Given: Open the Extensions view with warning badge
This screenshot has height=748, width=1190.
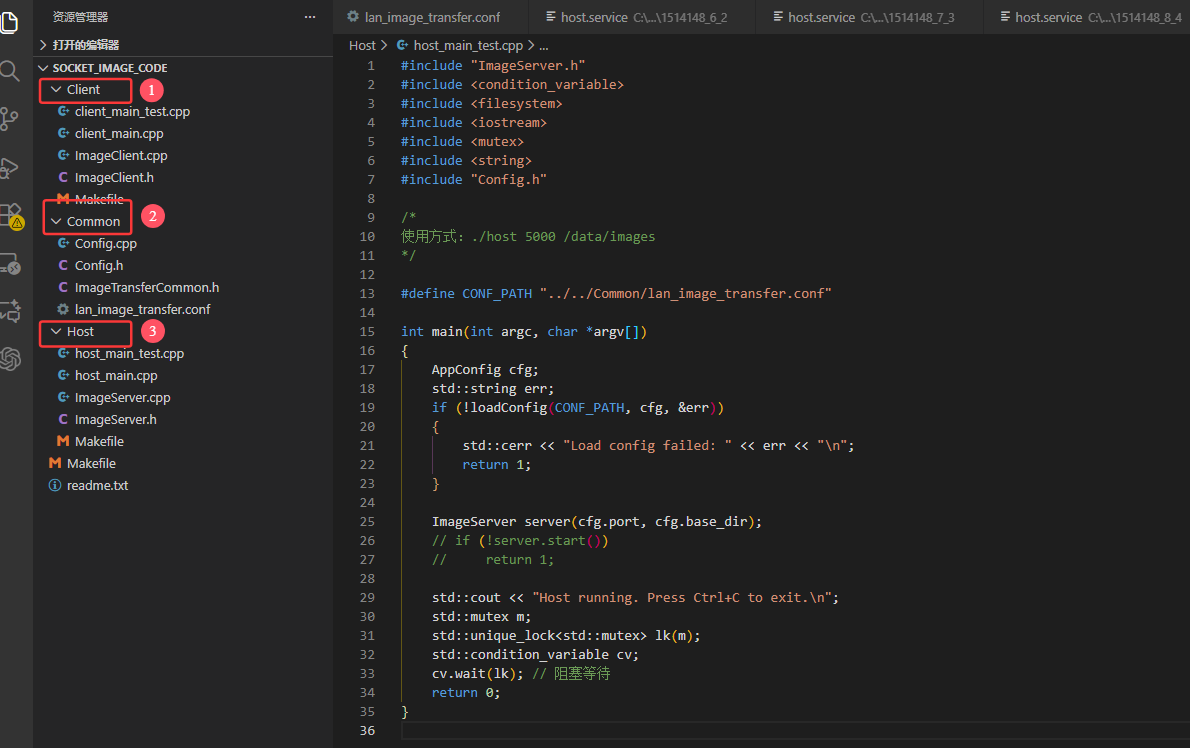Looking at the screenshot, I should 11,216.
